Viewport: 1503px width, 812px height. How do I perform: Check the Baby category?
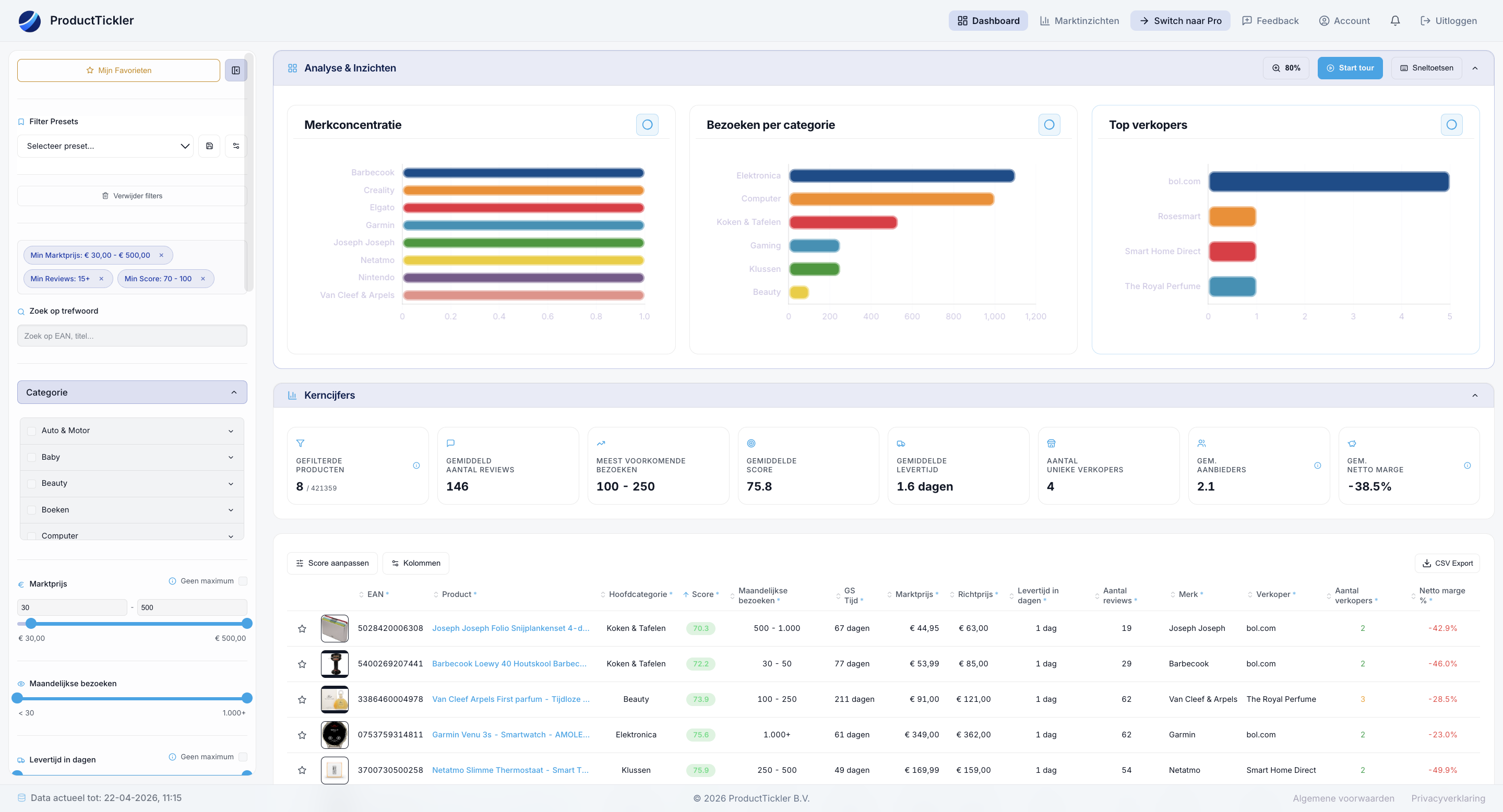click(x=32, y=457)
